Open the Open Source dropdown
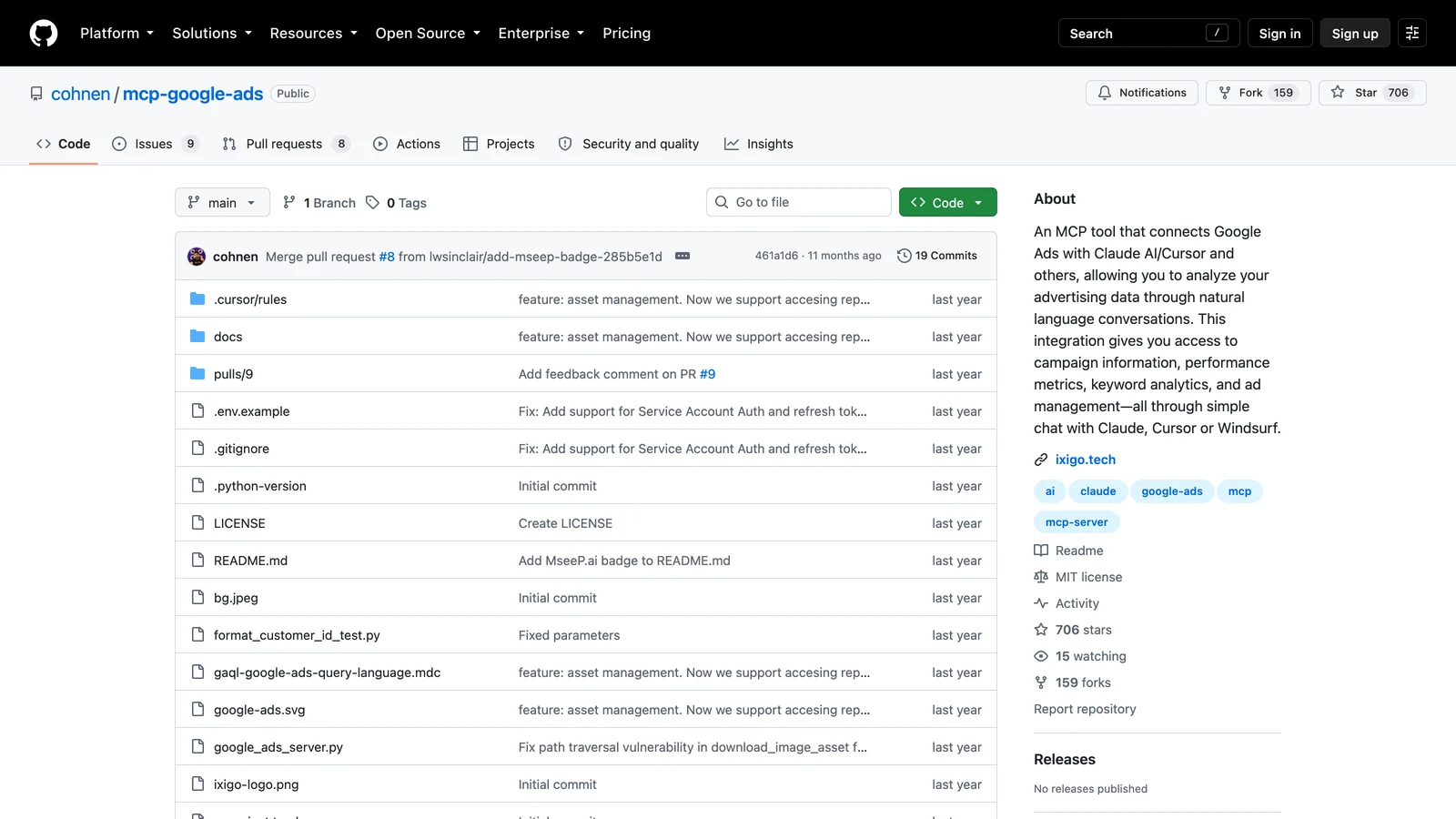1456x819 pixels. point(428,33)
